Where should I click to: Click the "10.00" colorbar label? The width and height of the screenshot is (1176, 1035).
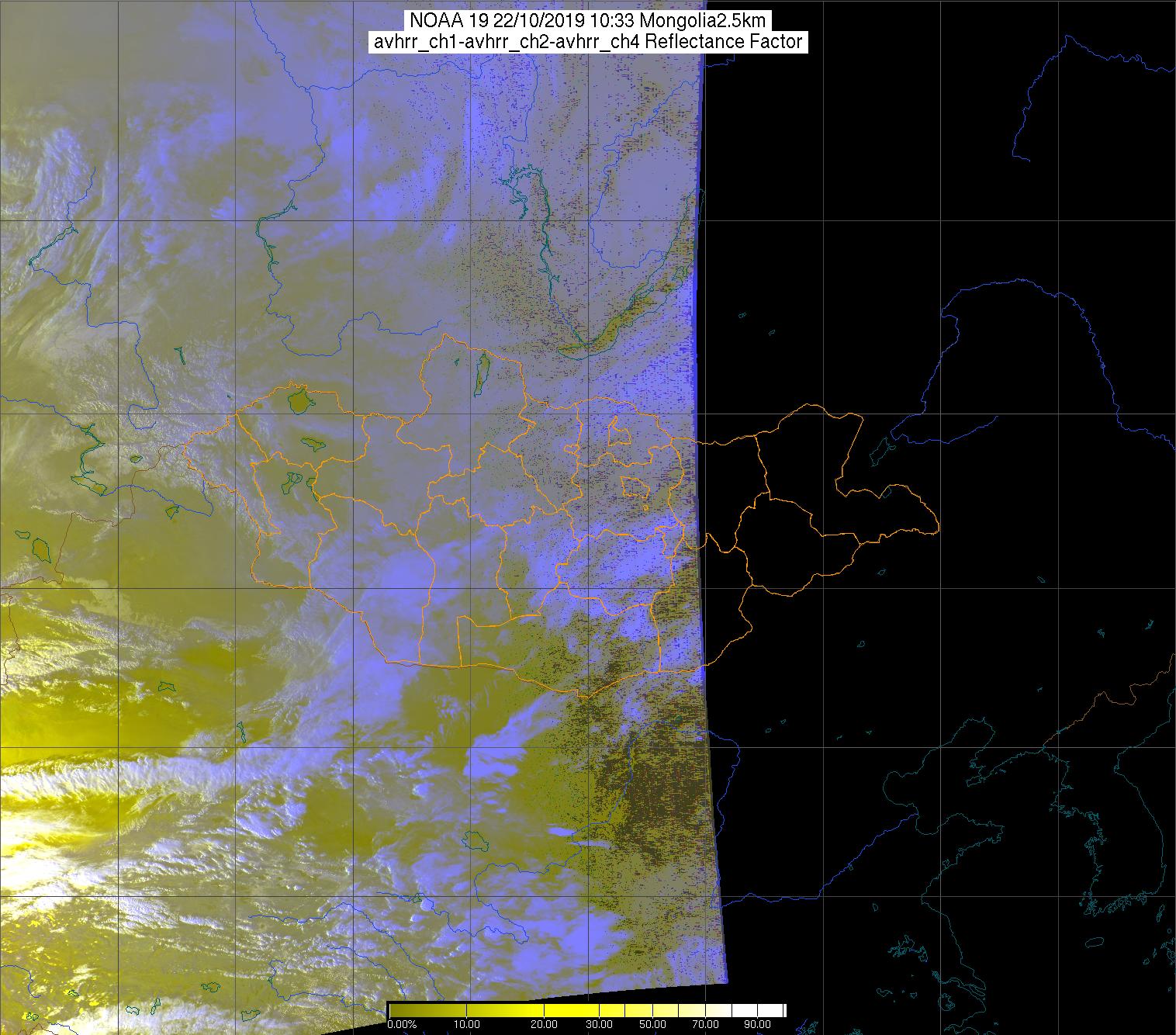pyautogui.click(x=468, y=1024)
